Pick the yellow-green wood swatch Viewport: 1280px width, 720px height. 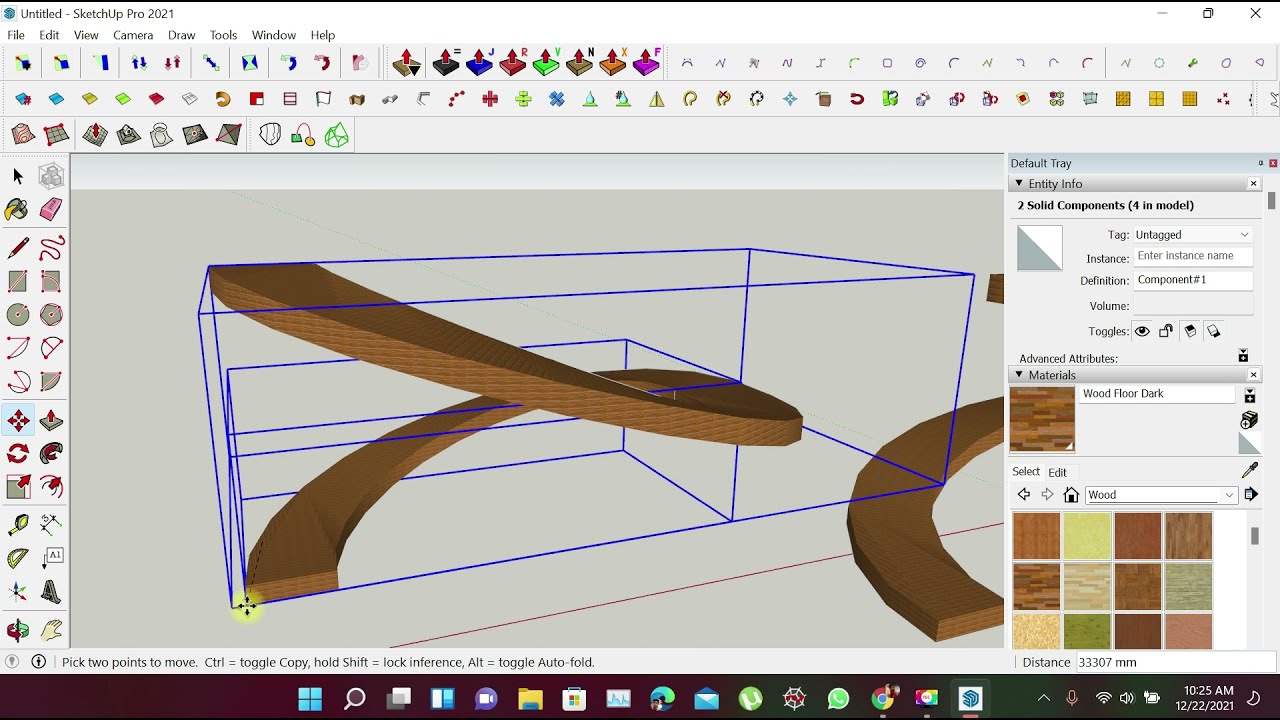[x=1087, y=537]
